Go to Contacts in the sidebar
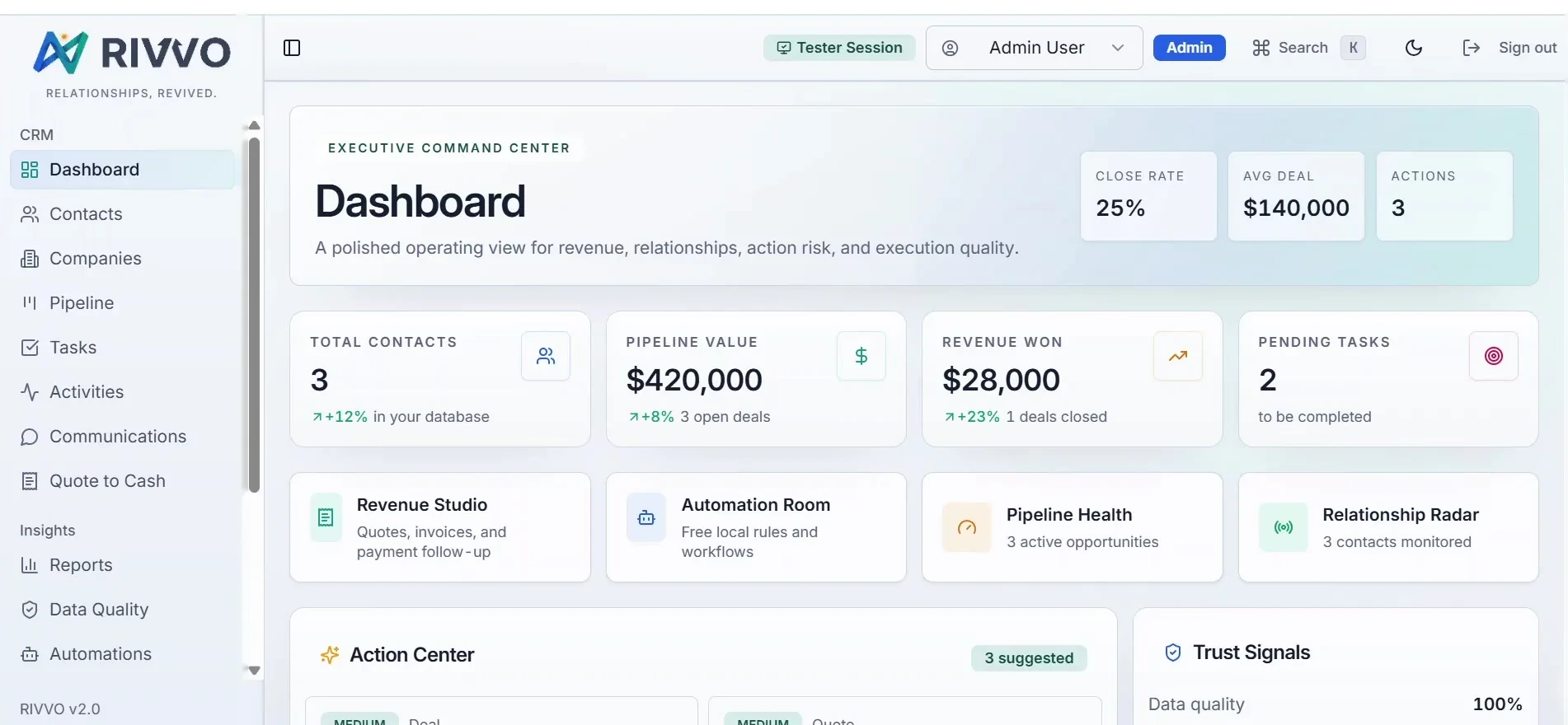The image size is (1568, 725). [122, 214]
